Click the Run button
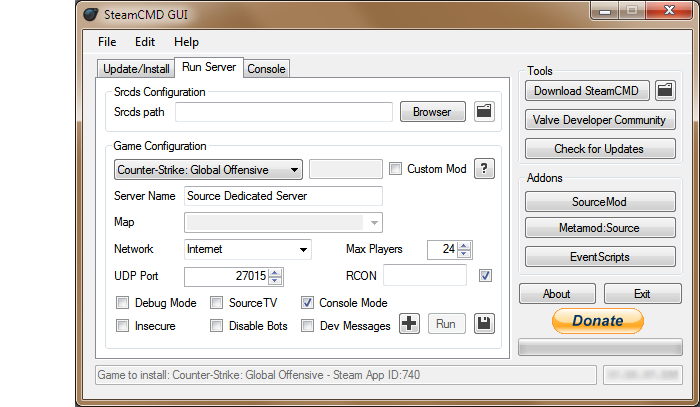 (x=446, y=324)
